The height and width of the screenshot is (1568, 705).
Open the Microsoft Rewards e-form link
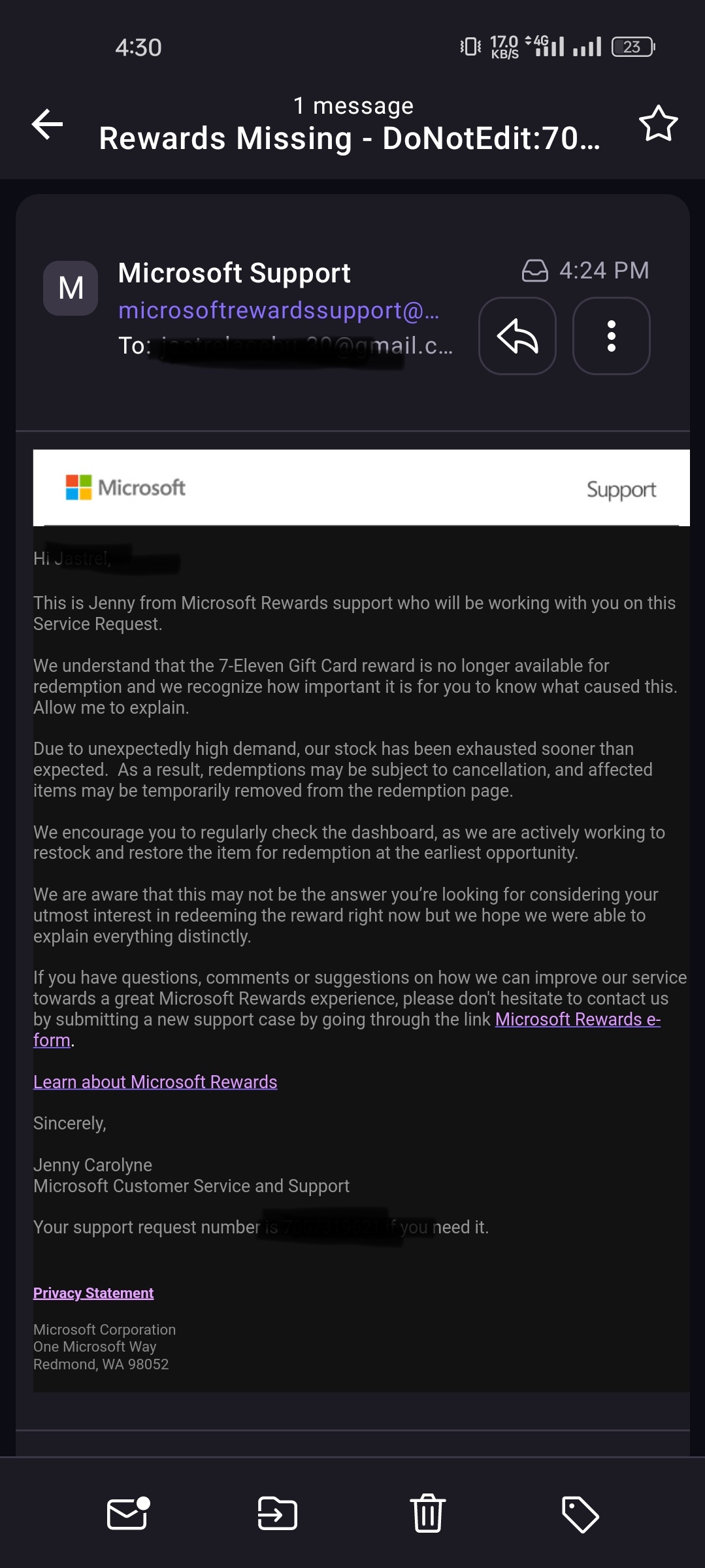coord(578,1019)
